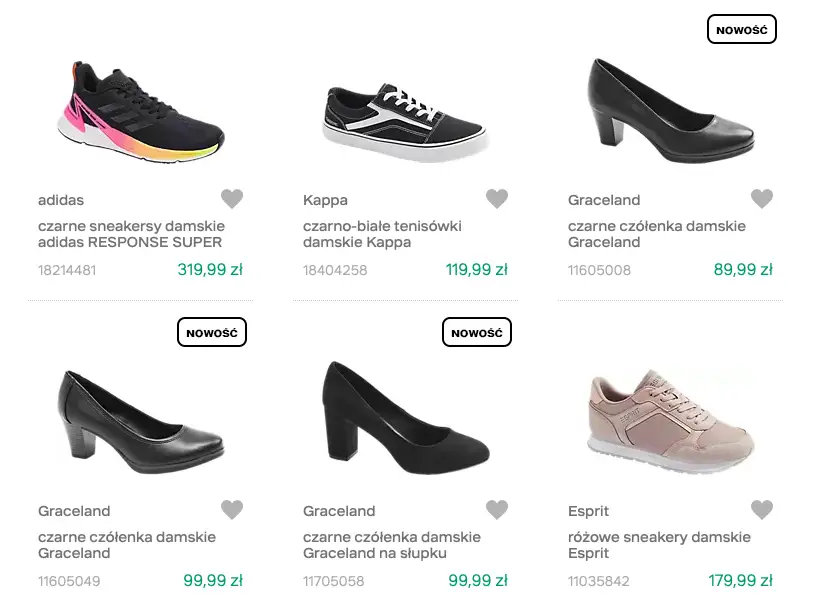Click the Esprit brand label
818x599 pixels.
click(x=588, y=511)
